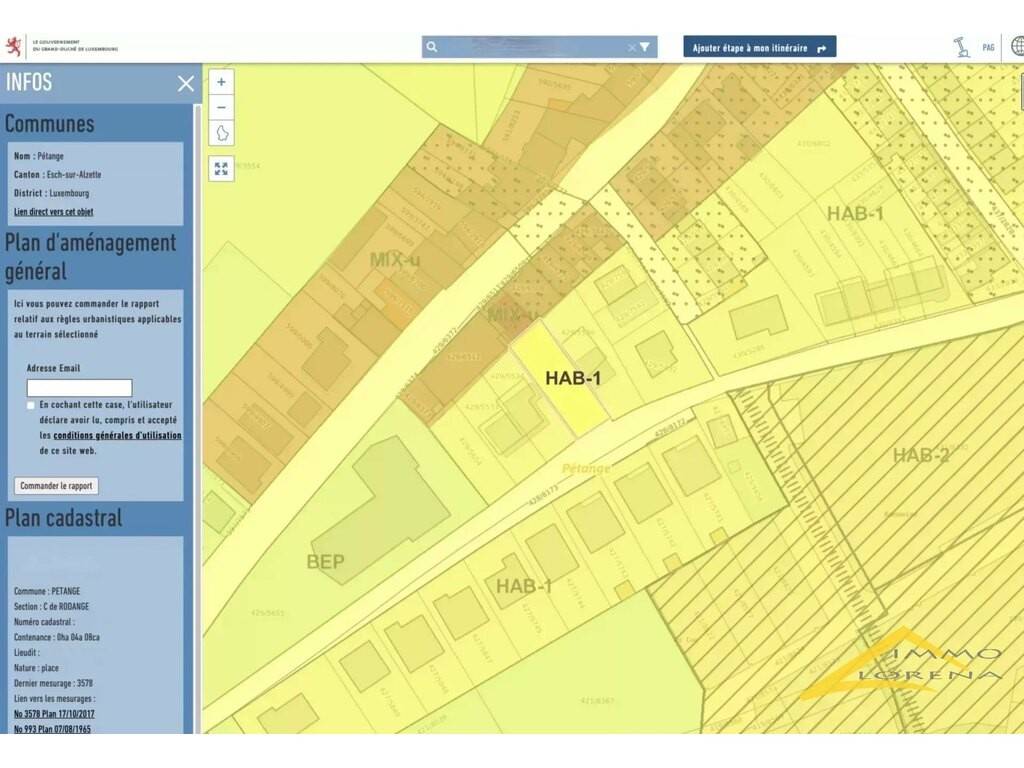The height and width of the screenshot is (768, 1024).
Task: Open Lien direct vers cet objet
Action: 54,212
